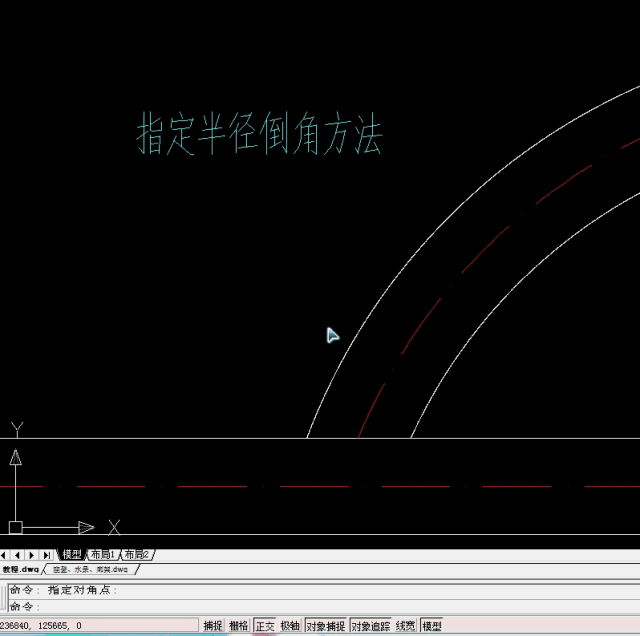The image size is (640, 636).
Task: Click the 模型 status bar button
Action: [x=431, y=625]
